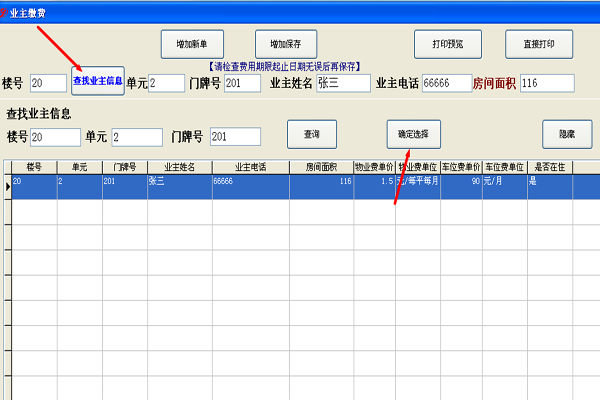This screenshot has width=600, height=400.
Task: Focus 单元 field in search panel
Action: [x=137, y=137]
